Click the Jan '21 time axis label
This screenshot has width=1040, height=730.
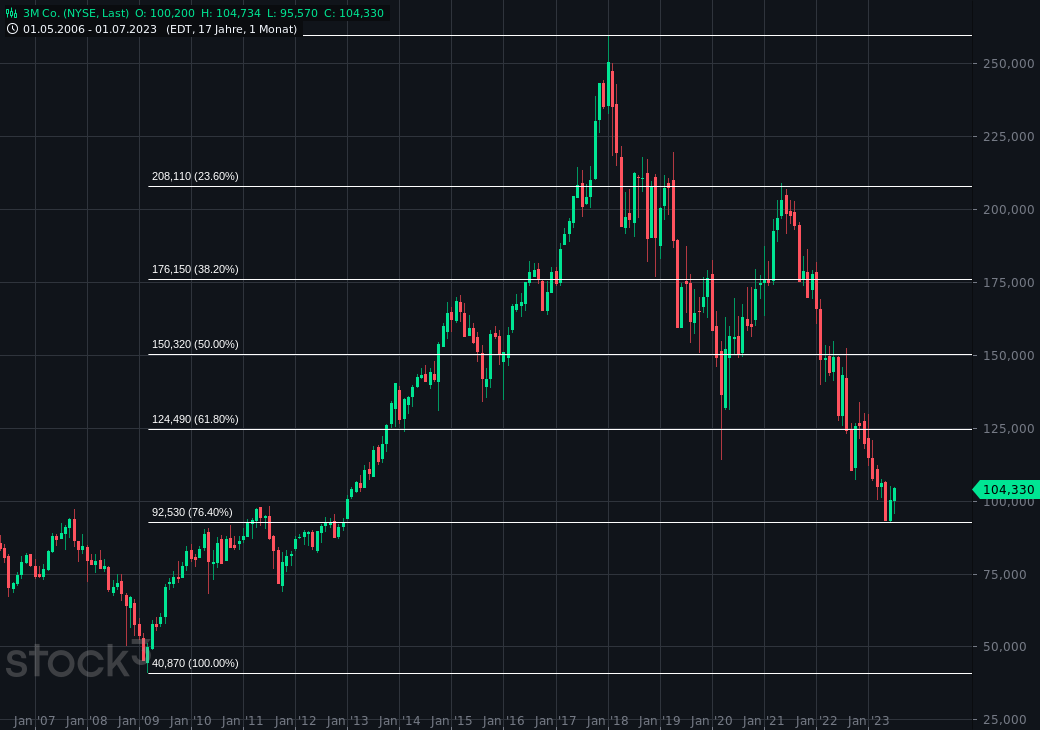[x=764, y=721]
